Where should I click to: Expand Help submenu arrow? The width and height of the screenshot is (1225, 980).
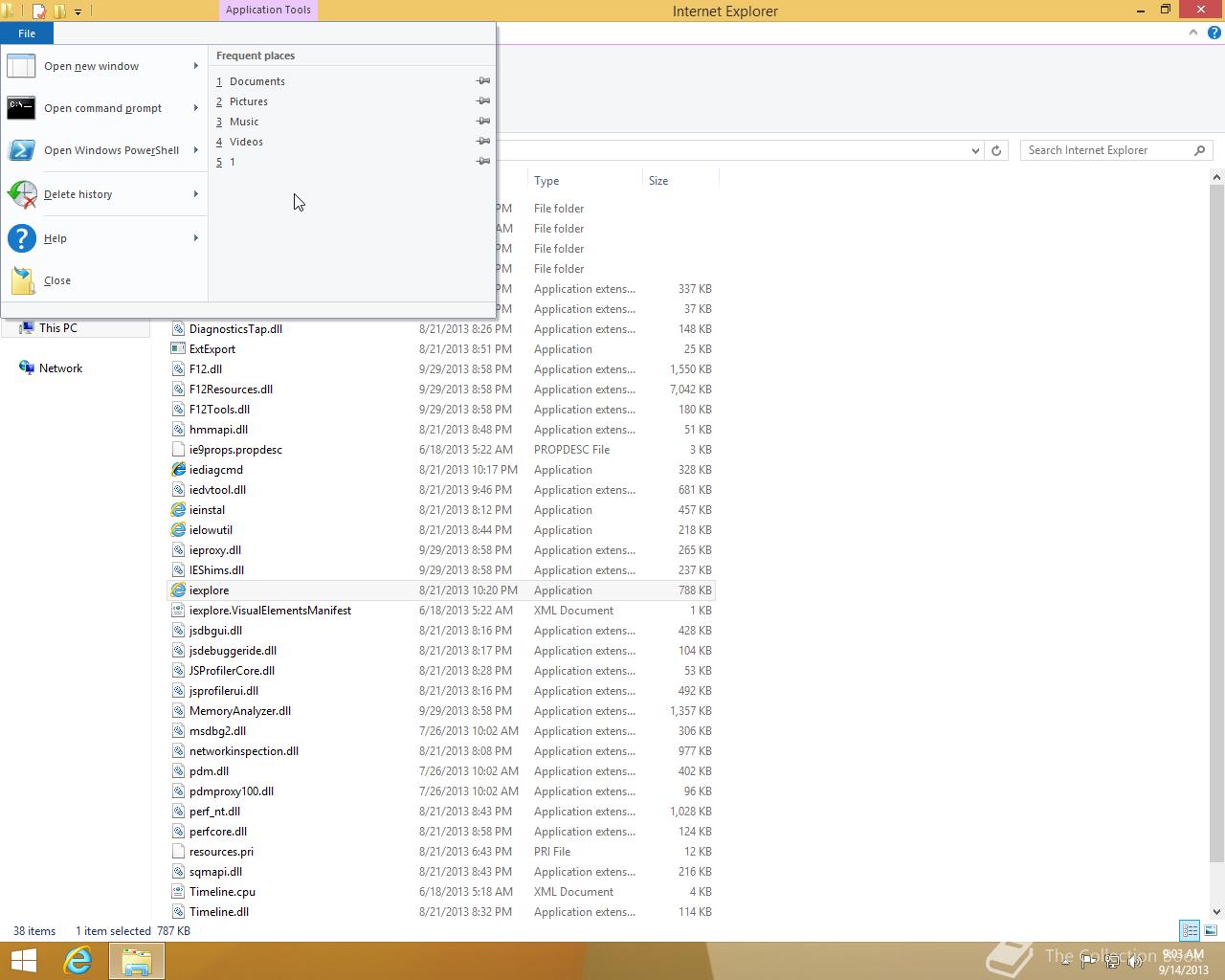click(x=195, y=238)
